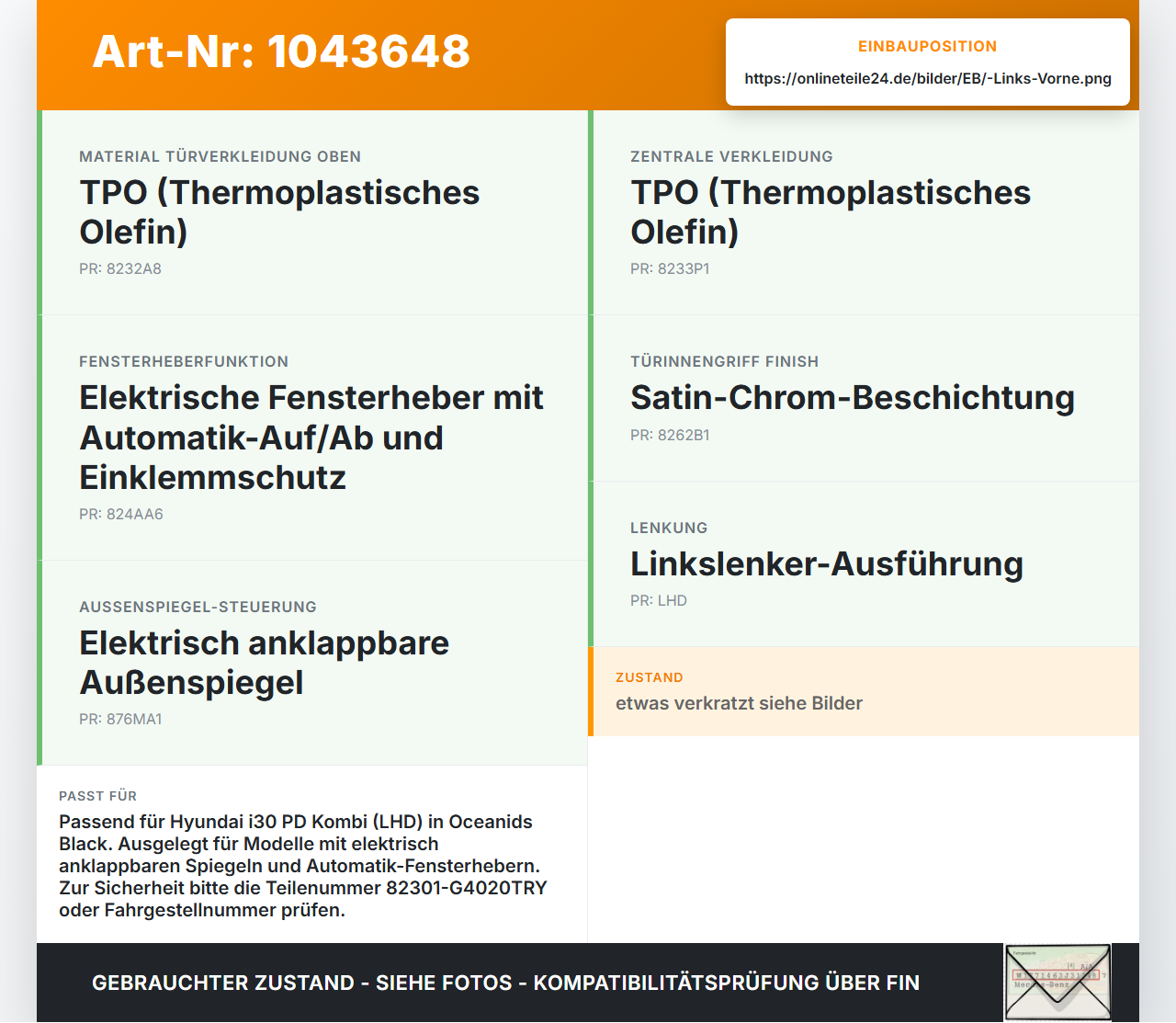Select the Material Türverkleidung Oben card
This screenshot has height=1023, width=1176.
pyautogui.click(x=312, y=212)
